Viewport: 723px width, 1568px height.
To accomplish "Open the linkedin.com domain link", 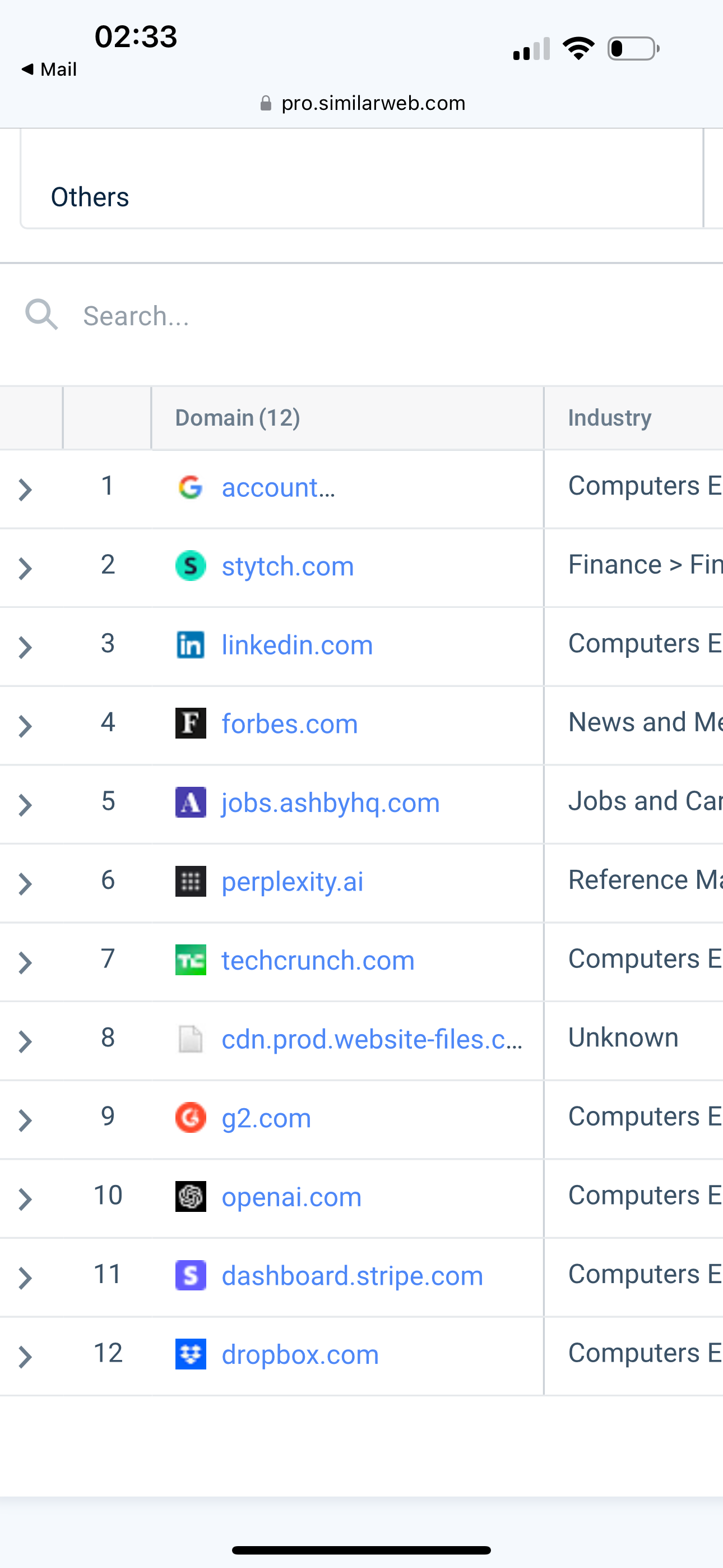I will tap(297, 645).
